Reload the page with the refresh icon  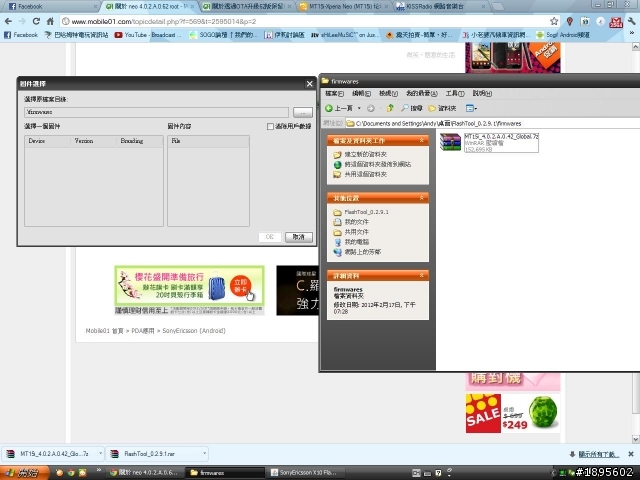[x=36, y=21]
